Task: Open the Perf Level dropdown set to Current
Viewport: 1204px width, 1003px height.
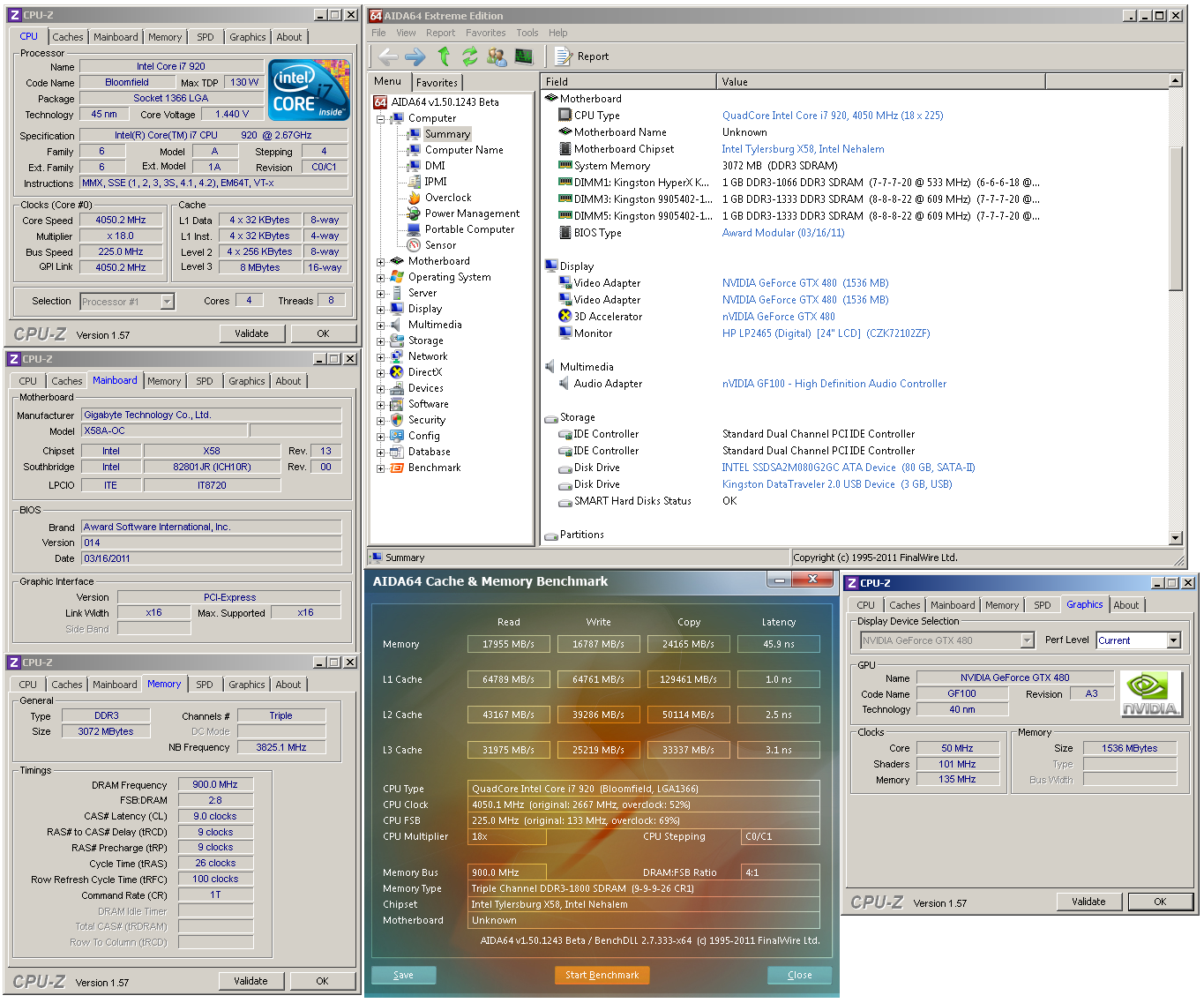Action: [1173, 640]
